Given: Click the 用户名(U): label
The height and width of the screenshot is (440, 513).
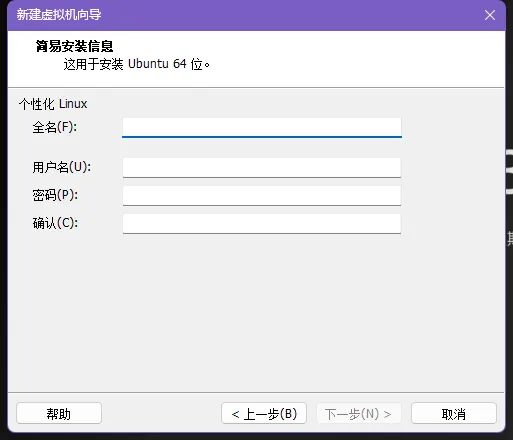Looking at the screenshot, I should pyautogui.click(x=61, y=167).
